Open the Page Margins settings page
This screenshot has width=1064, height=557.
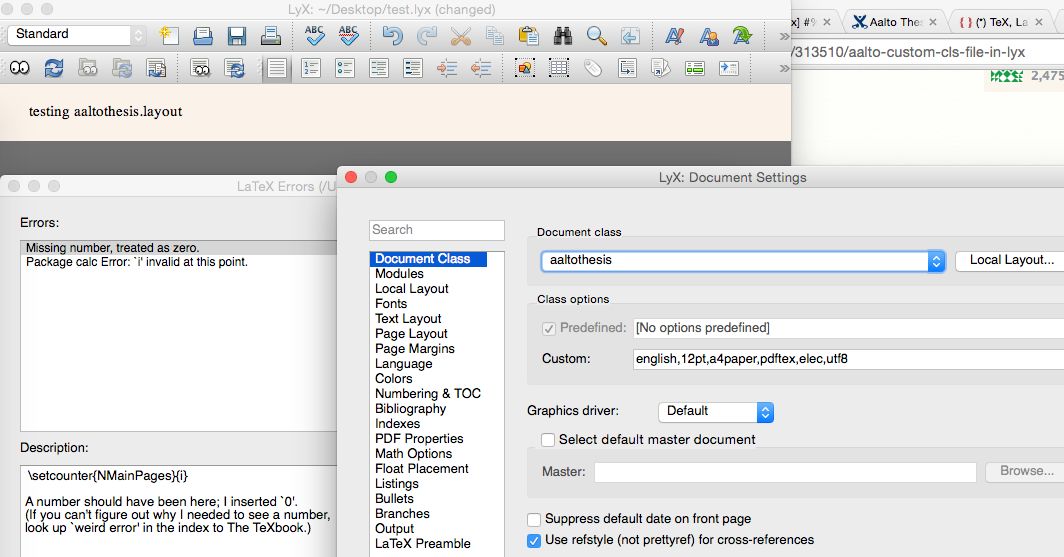415,349
